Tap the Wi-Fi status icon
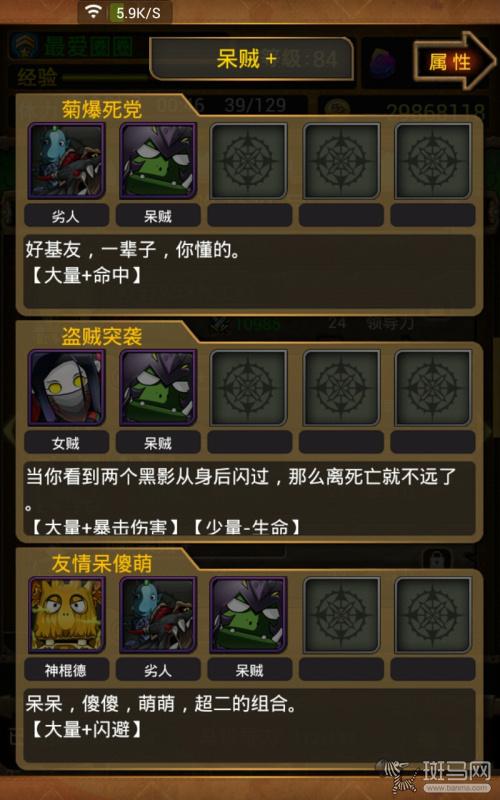This screenshot has width=500, height=800. 93,11
